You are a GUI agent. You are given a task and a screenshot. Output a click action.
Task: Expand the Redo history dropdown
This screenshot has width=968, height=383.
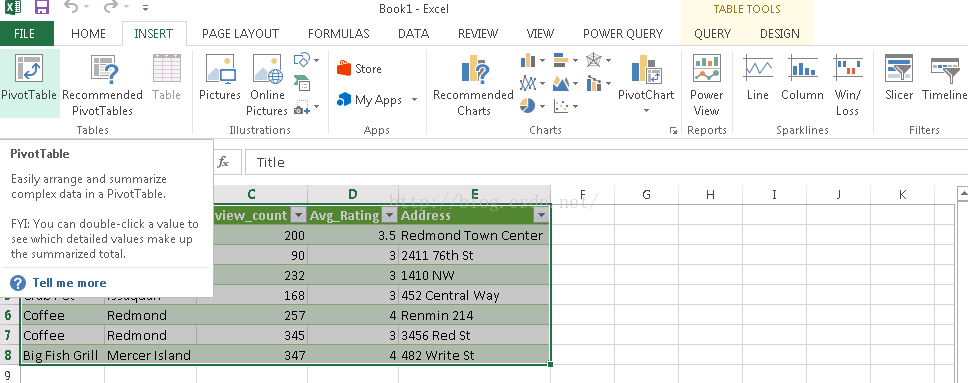point(126,8)
